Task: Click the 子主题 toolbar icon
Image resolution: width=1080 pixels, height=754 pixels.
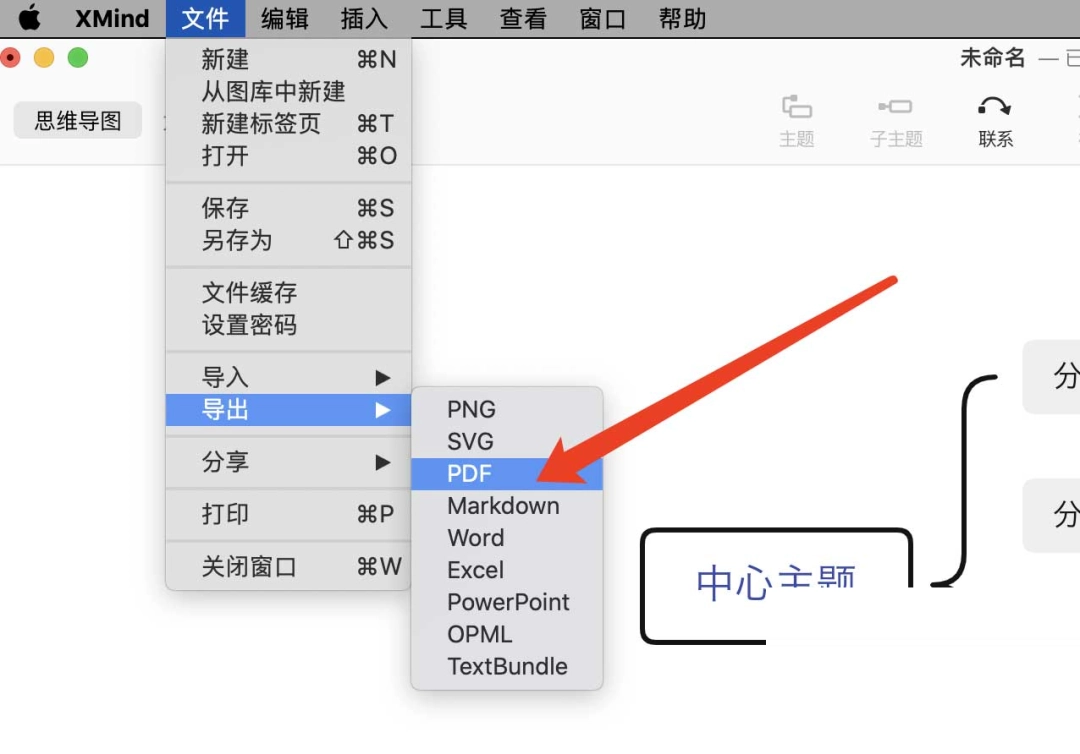Action: [x=896, y=121]
